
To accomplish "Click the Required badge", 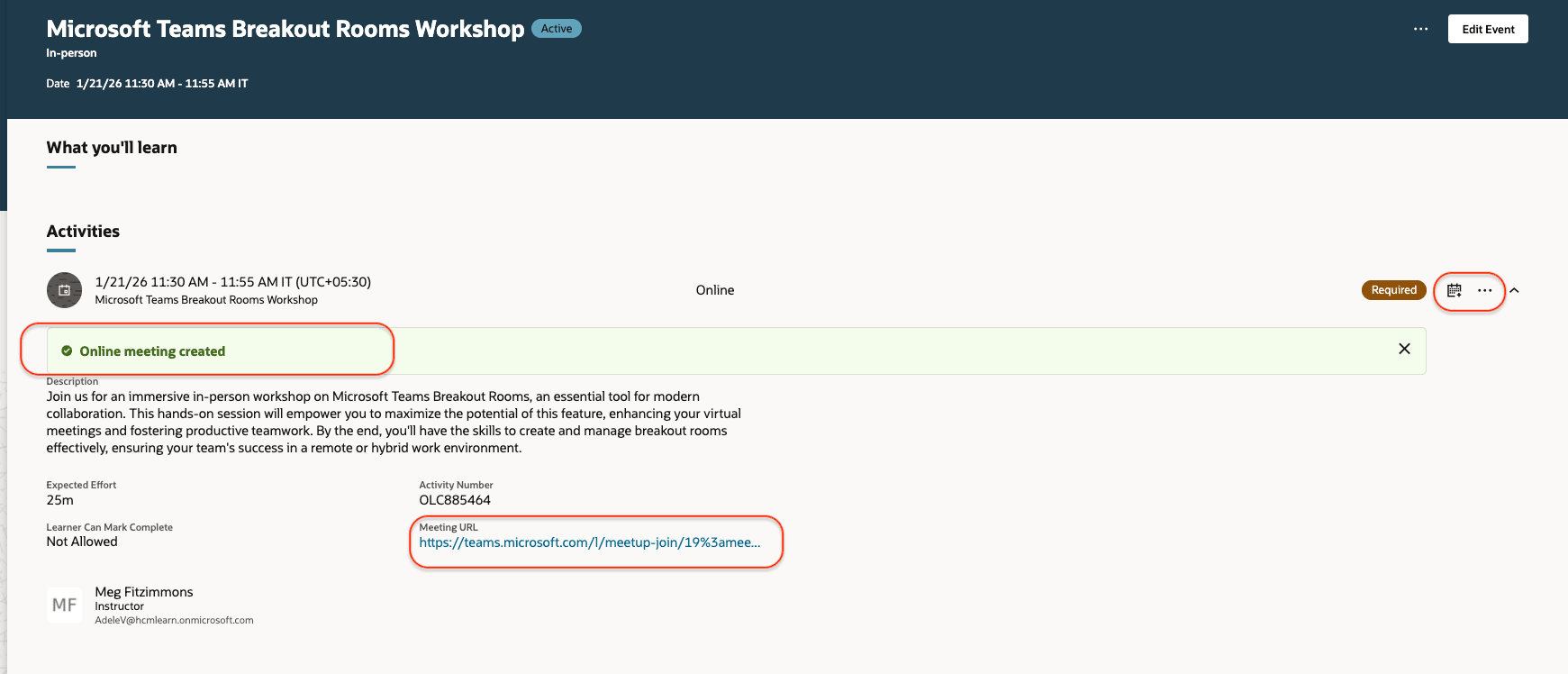I will click(x=1394, y=290).
